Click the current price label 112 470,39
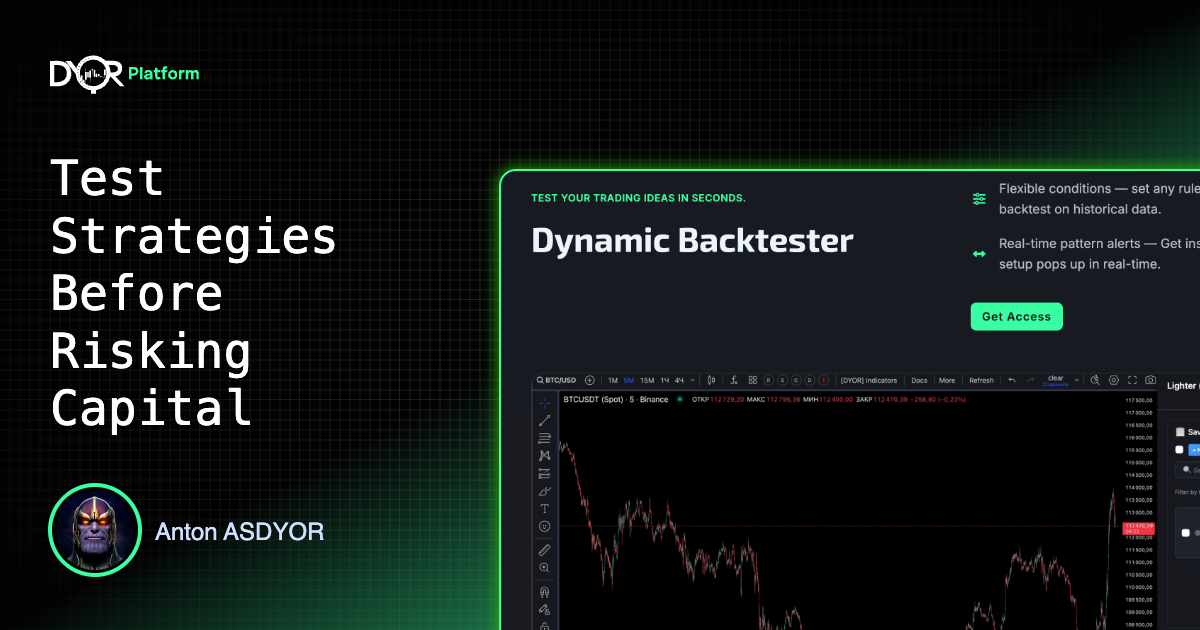The image size is (1200, 630). point(1138,528)
